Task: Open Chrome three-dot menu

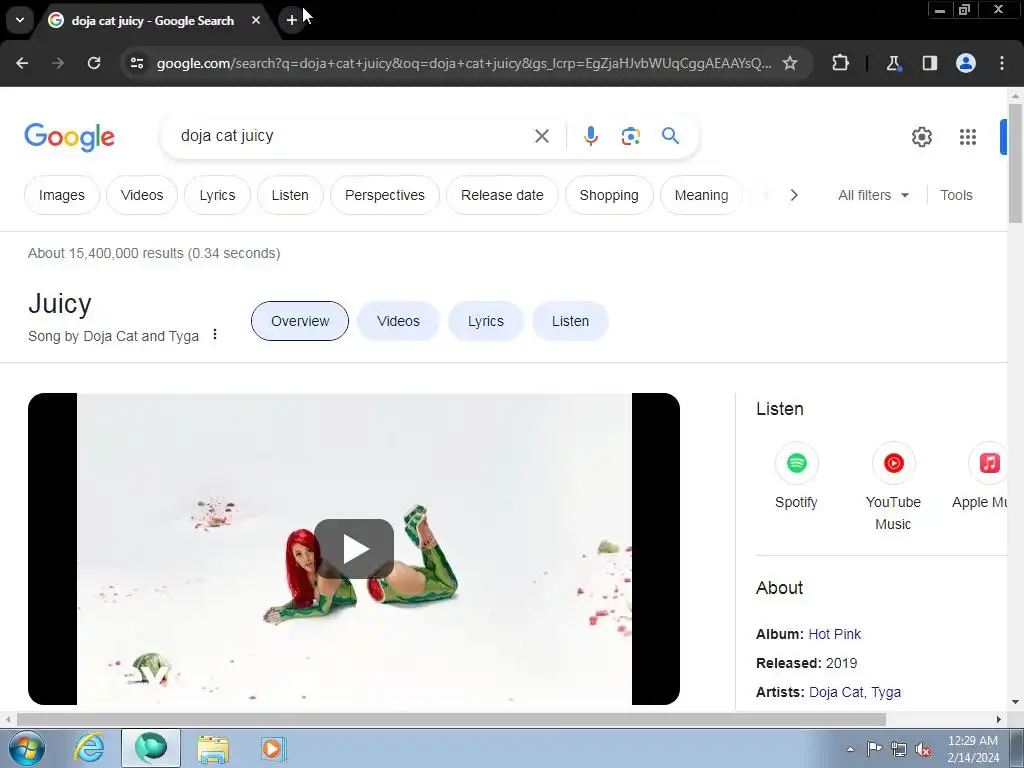Action: click(x=1002, y=63)
